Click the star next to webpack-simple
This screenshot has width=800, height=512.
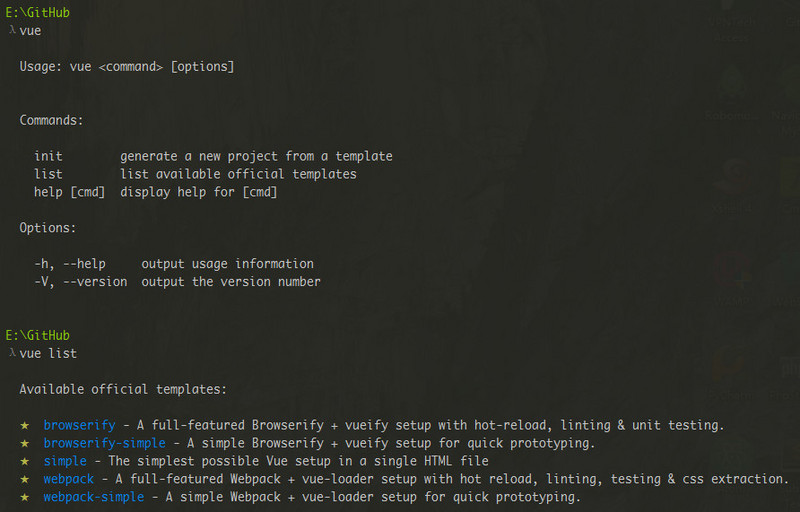pyautogui.click(x=26, y=497)
